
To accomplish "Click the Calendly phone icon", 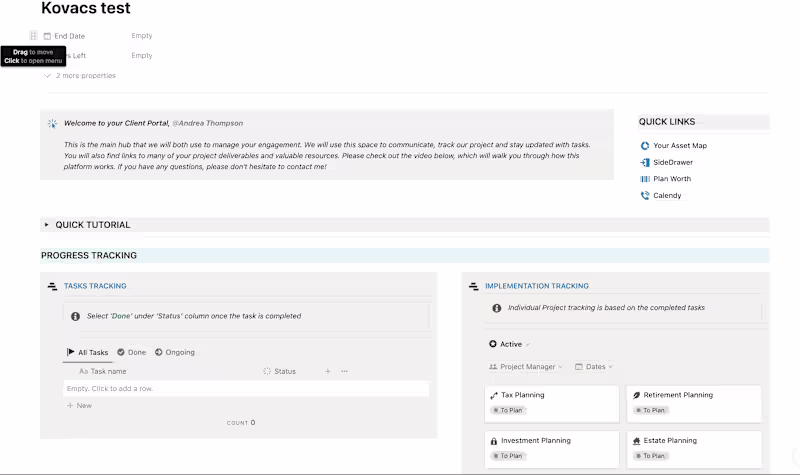I will click(x=645, y=196).
